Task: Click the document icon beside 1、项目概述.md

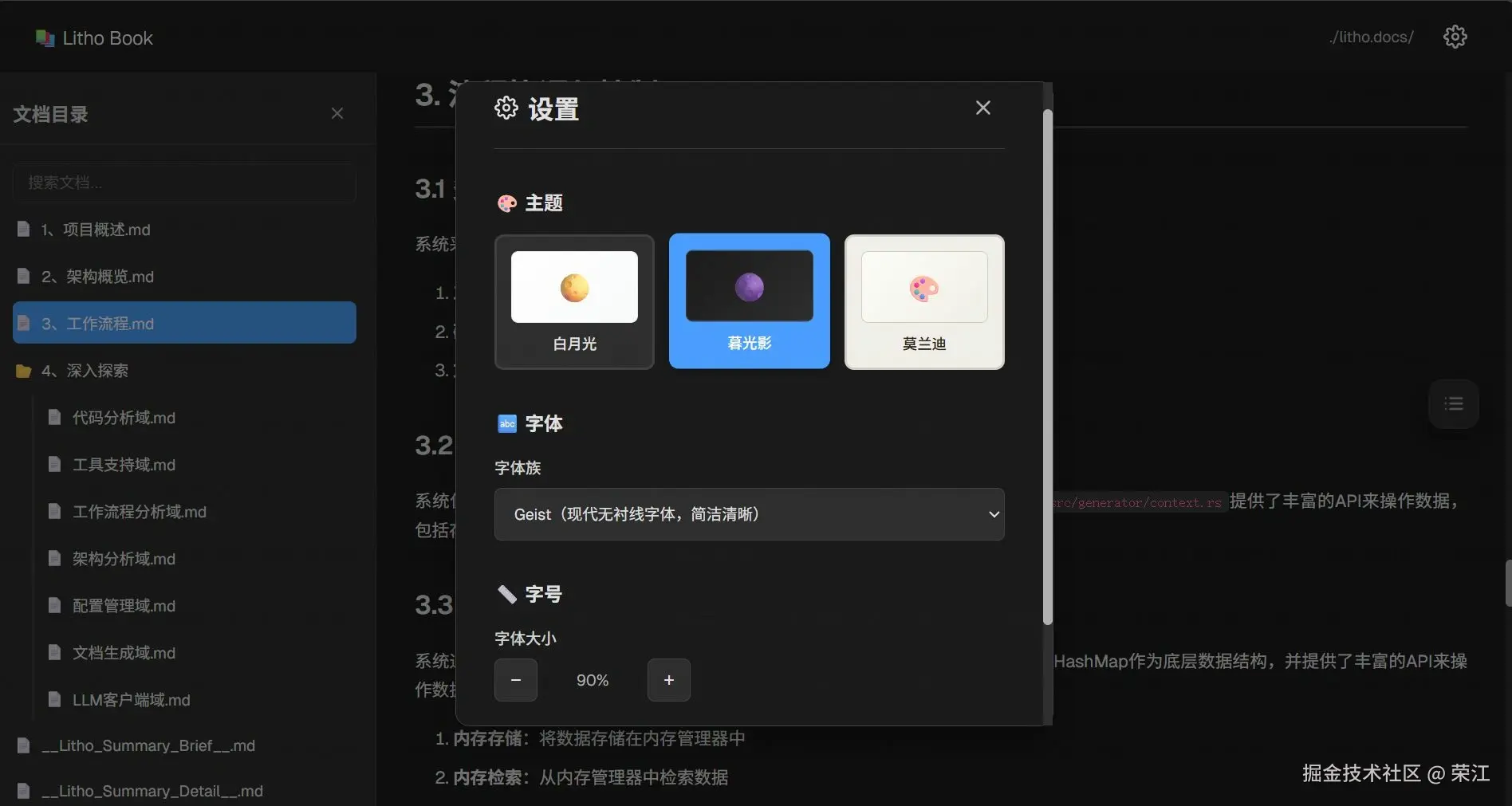Action: click(22, 229)
